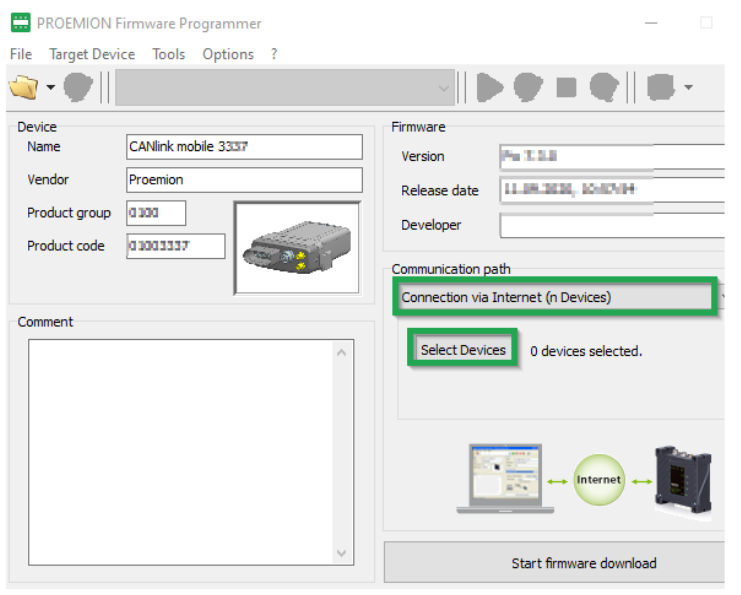Click the '0 devices selected.' text
The image size is (741, 595).
pos(586,352)
